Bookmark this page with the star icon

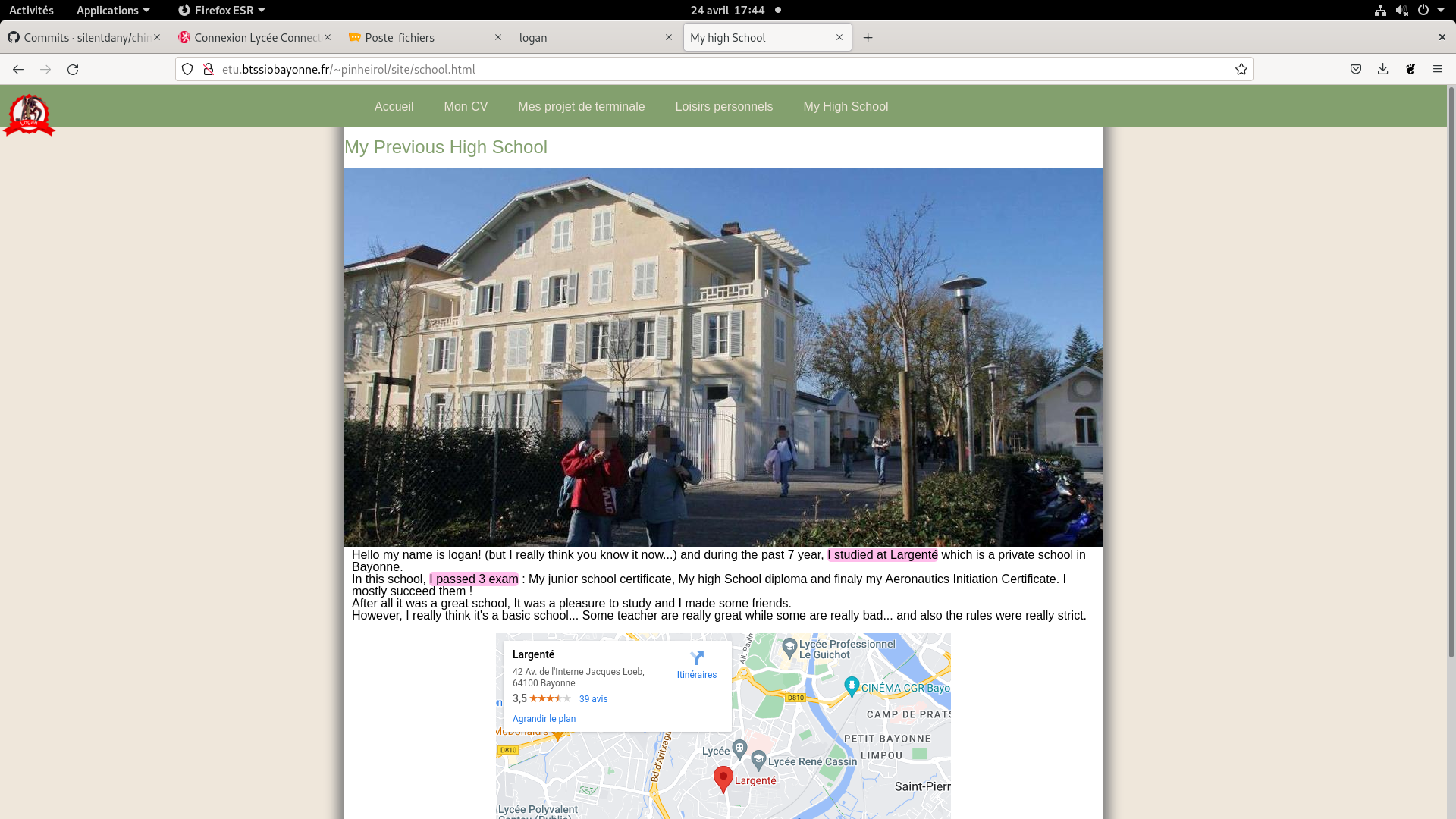tap(1241, 69)
